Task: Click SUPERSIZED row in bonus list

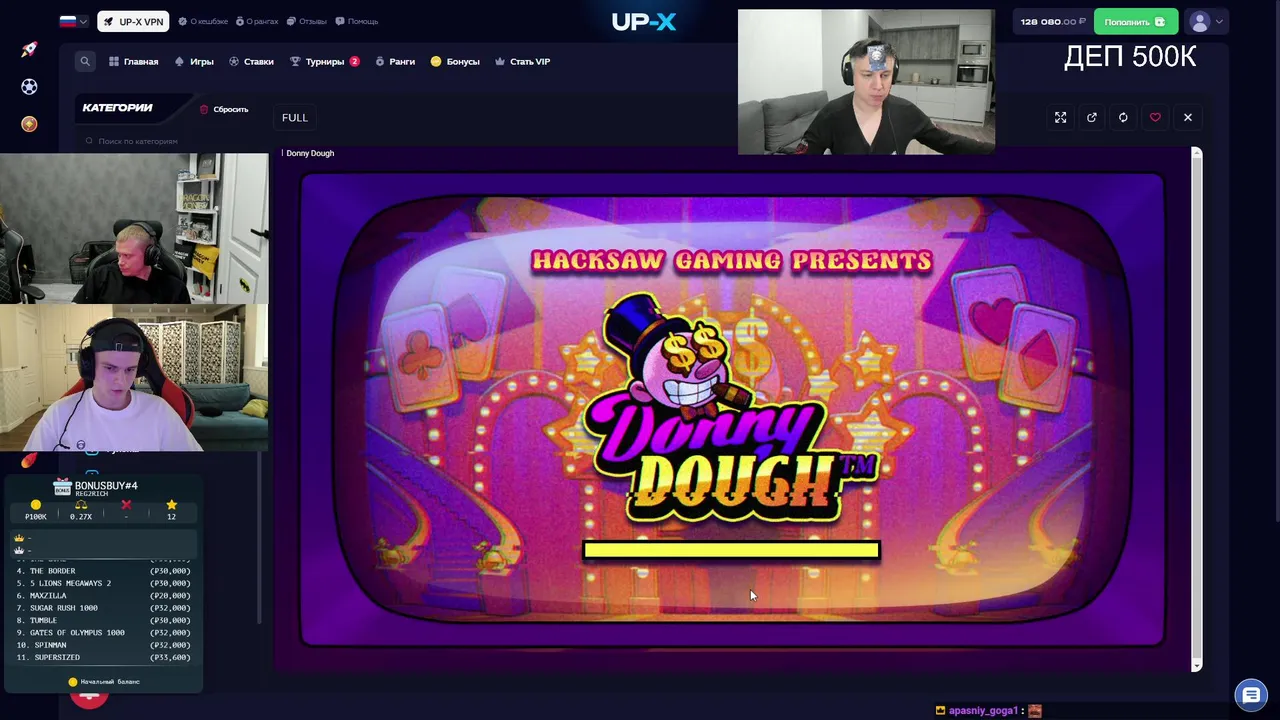Action: coord(104,657)
